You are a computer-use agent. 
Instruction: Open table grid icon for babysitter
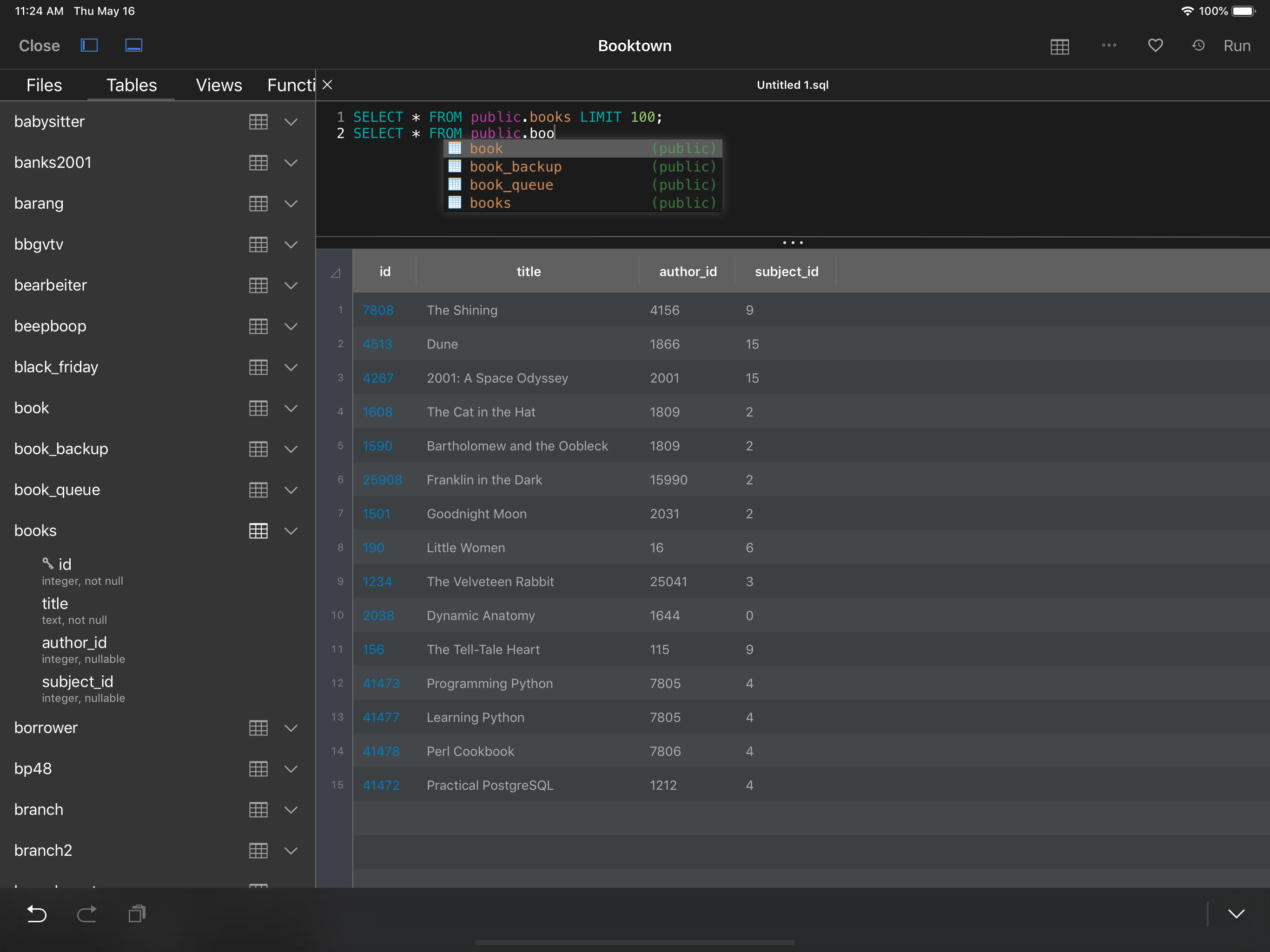(258, 122)
